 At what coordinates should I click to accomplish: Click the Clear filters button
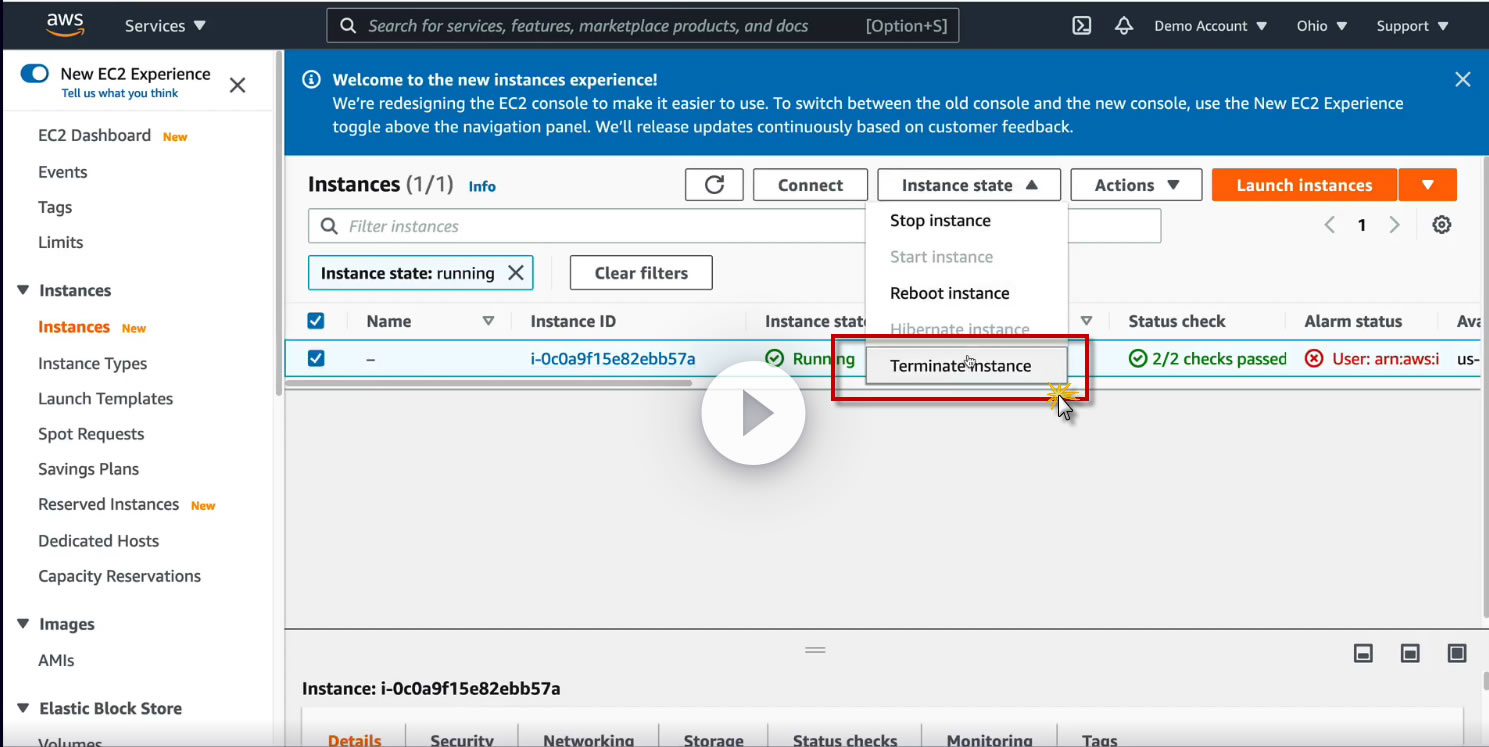point(641,273)
